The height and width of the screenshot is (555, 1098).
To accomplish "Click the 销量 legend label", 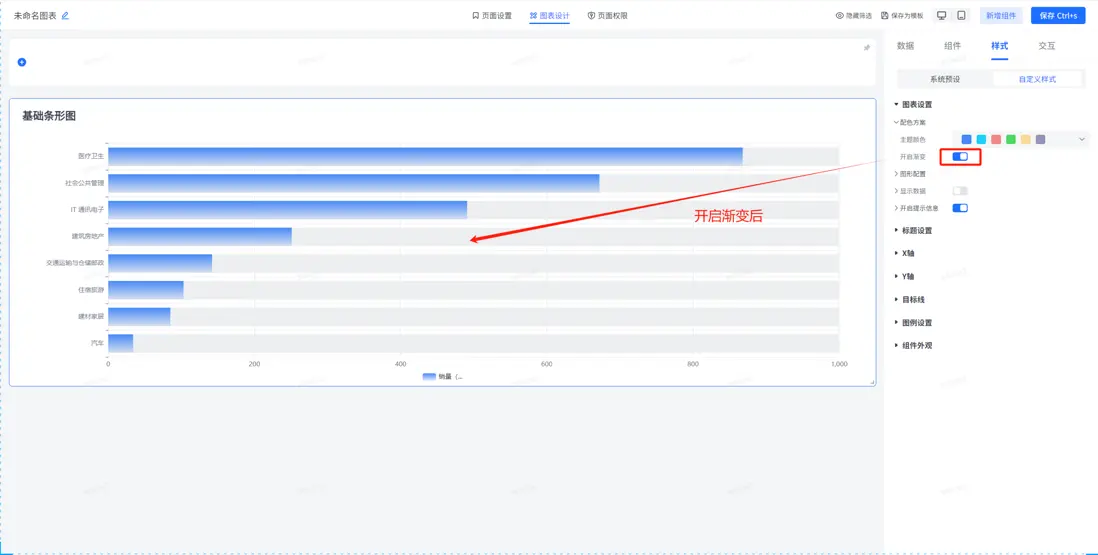I will (x=450, y=377).
